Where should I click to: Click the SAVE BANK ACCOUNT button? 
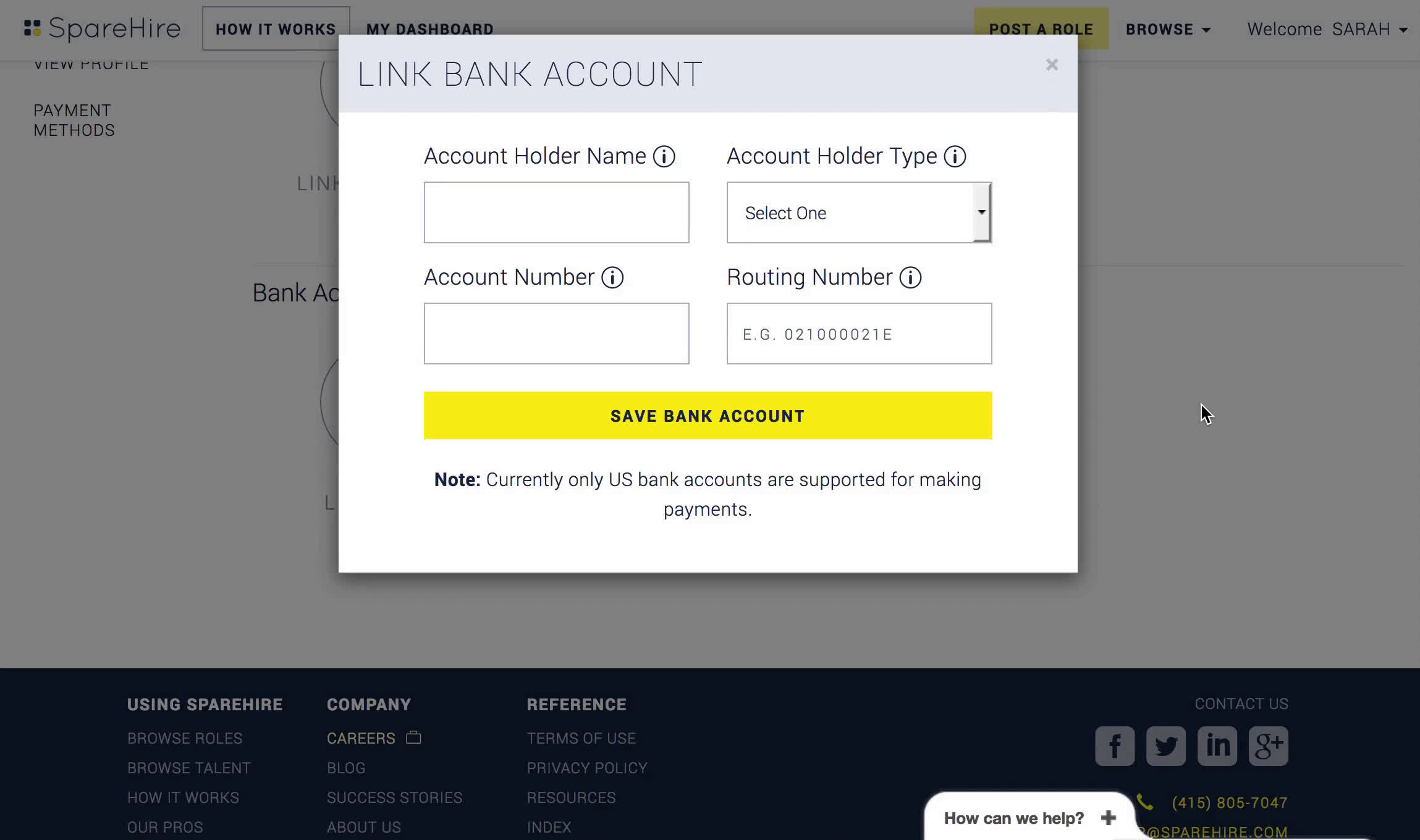click(707, 415)
